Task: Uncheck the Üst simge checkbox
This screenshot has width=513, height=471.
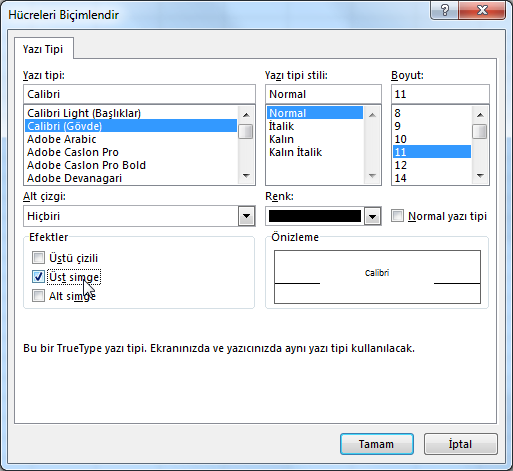Action: [x=38, y=277]
